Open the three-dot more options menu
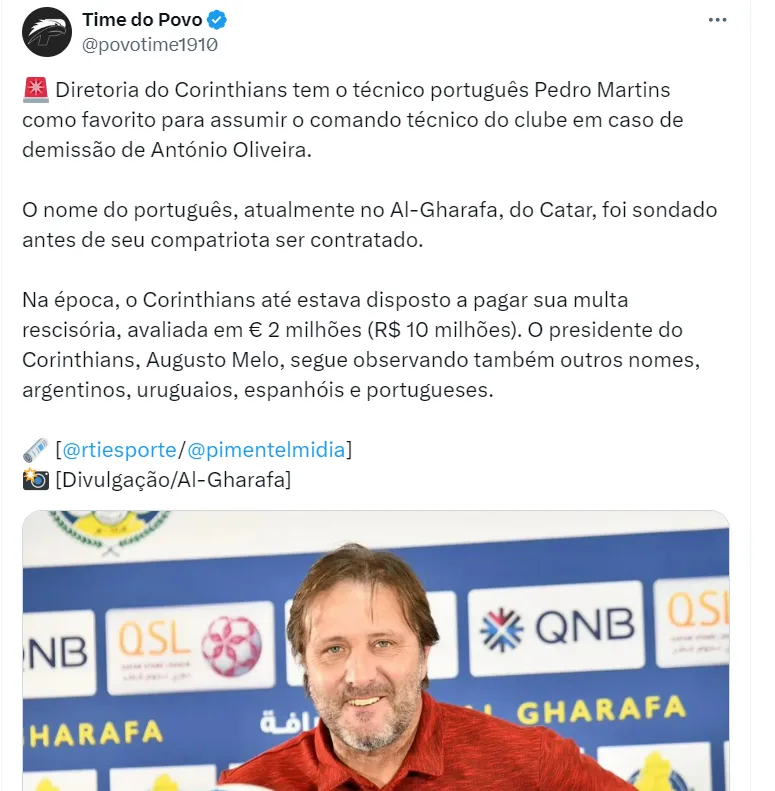Image resolution: width=775 pixels, height=791 pixels. point(717,20)
